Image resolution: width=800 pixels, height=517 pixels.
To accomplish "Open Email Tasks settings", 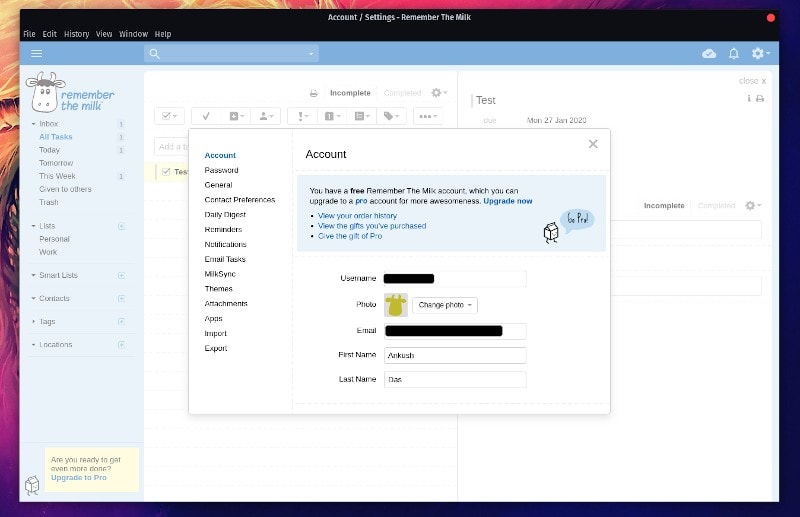I will [225, 259].
